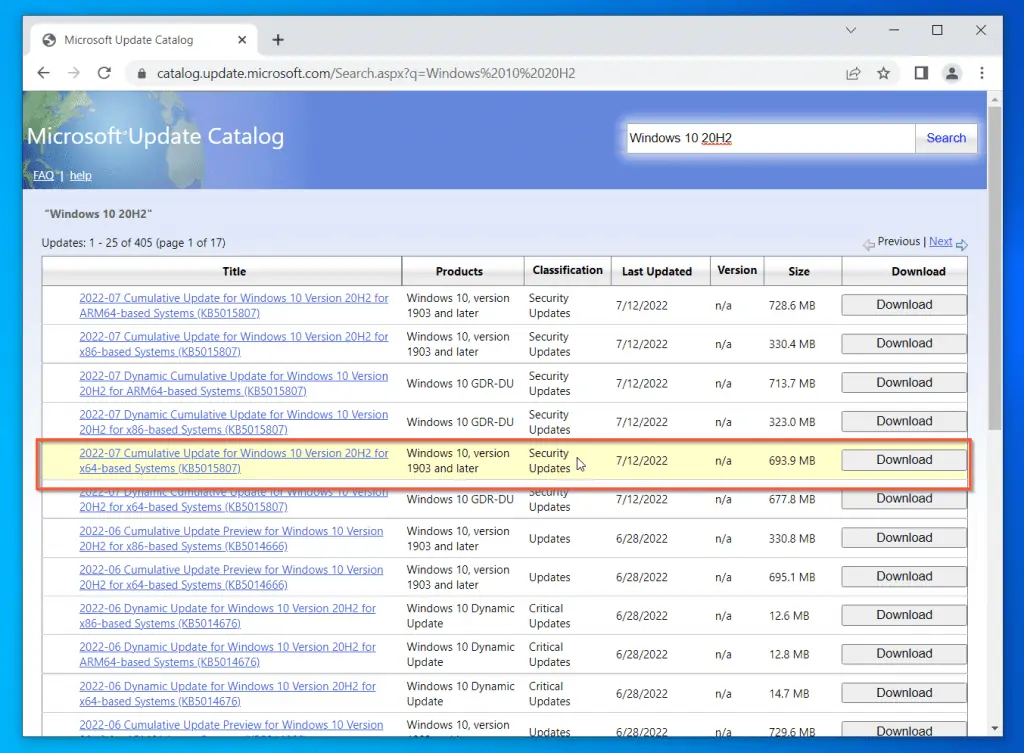This screenshot has height=753, width=1024.
Task: Open 2022-07 Cumulative Update ARM64 KB5015807 link
Action: click(234, 305)
